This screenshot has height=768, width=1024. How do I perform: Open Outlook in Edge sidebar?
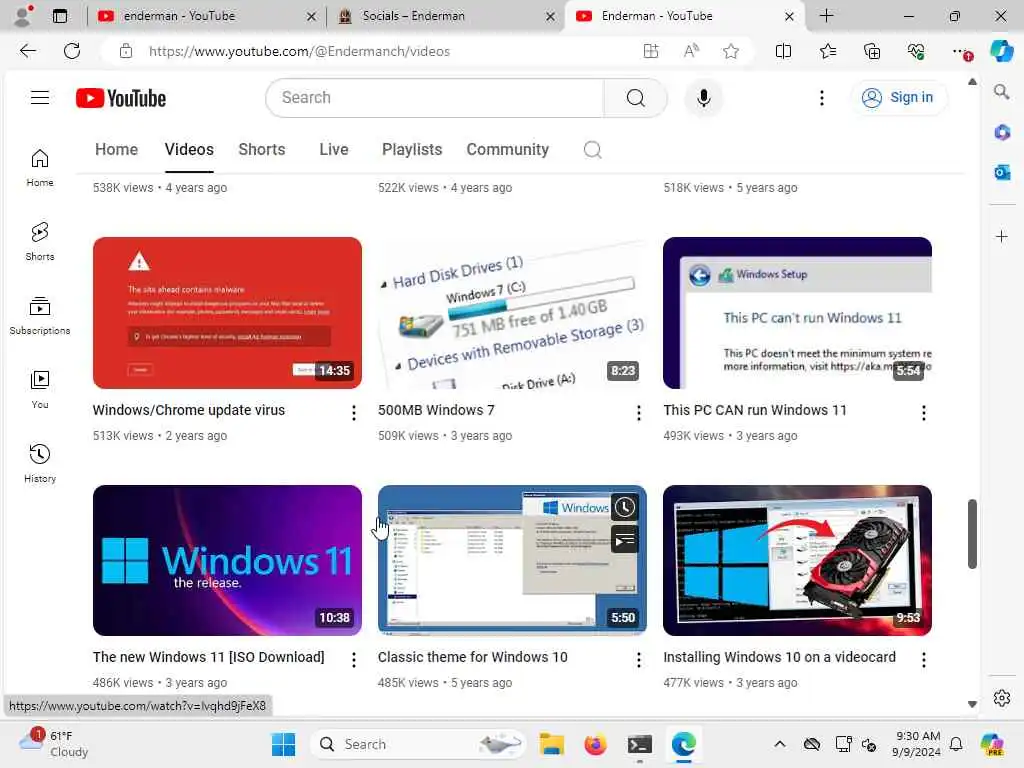pyautogui.click(x=1002, y=172)
